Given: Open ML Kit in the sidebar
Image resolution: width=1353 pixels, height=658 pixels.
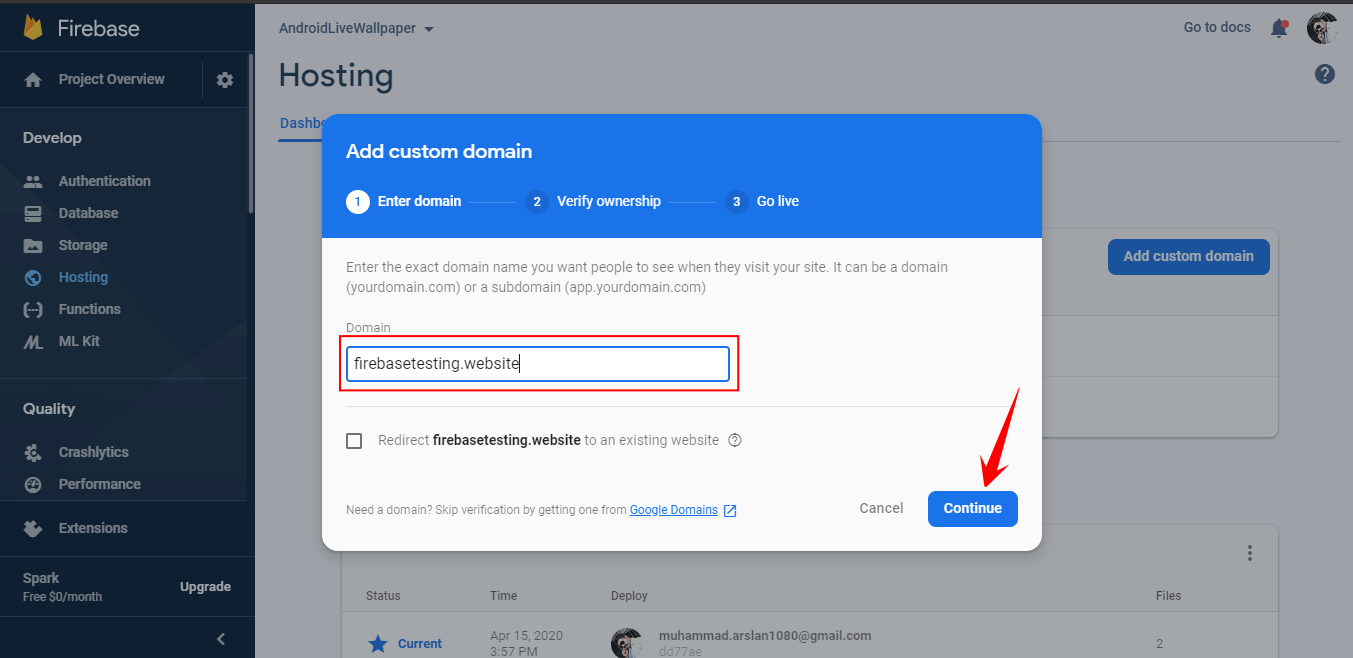Looking at the screenshot, I should 79,342.
